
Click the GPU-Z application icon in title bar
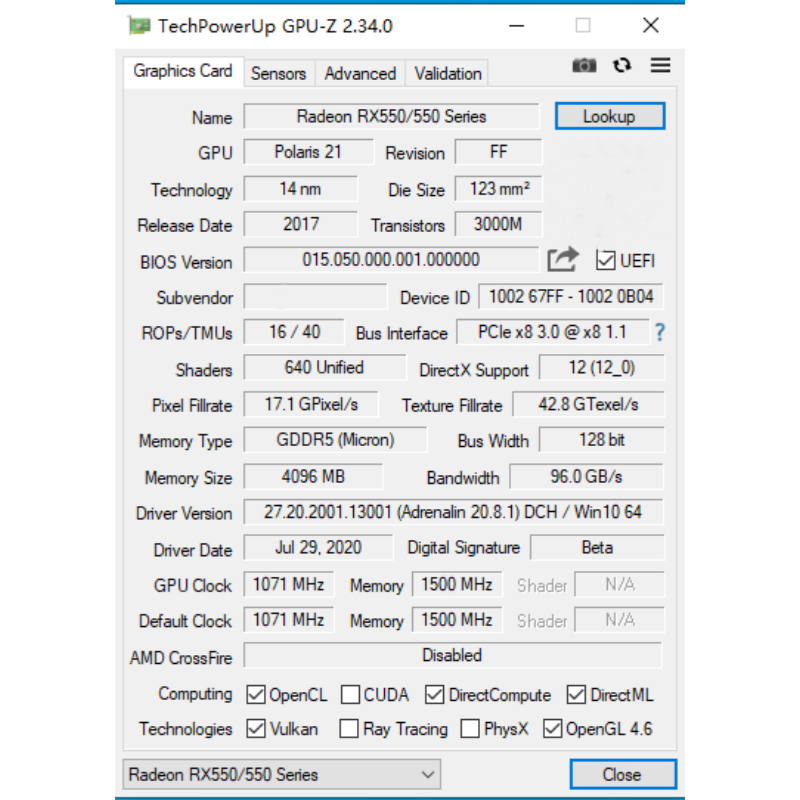[x=139, y=26]
